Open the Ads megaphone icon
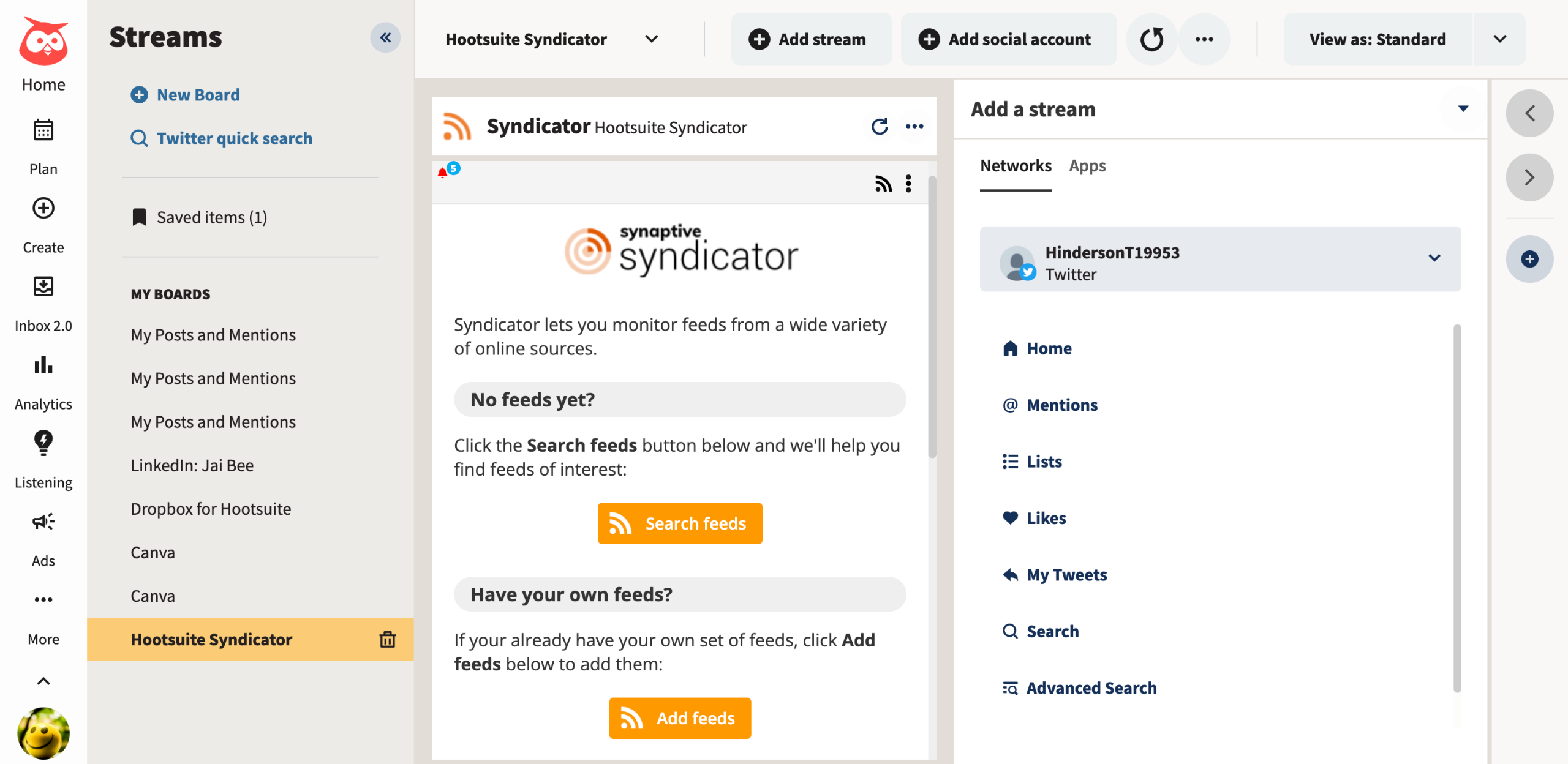 (43, 522)
